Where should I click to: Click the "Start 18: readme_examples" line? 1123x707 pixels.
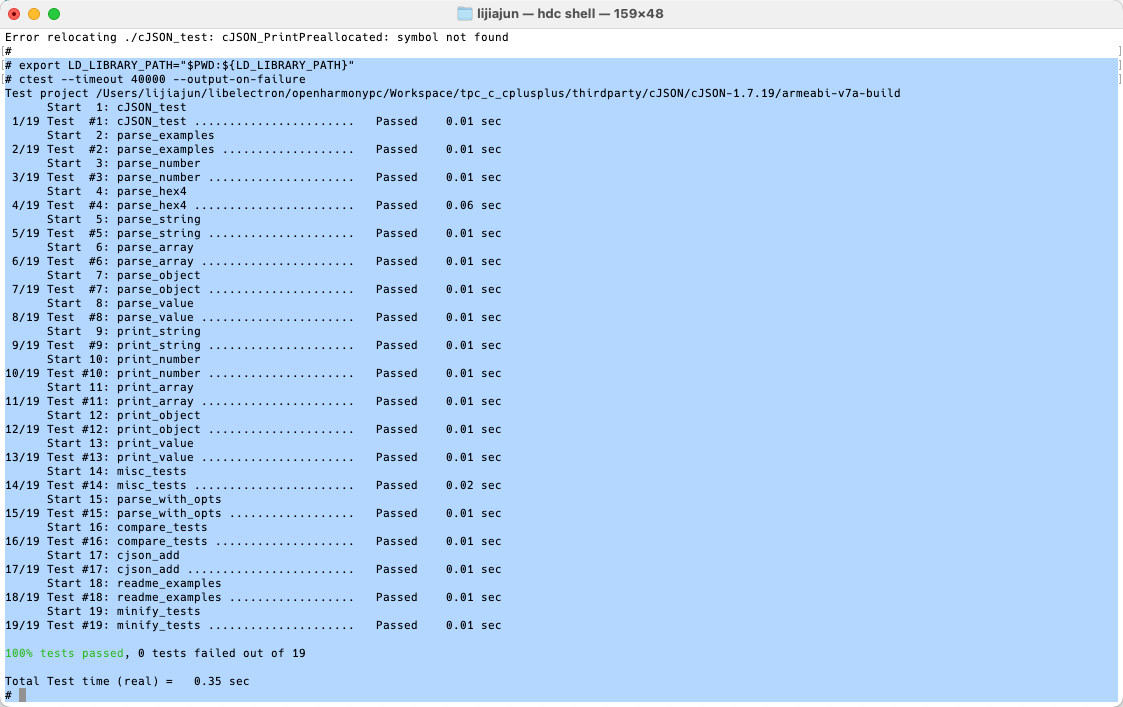(134, 583)
